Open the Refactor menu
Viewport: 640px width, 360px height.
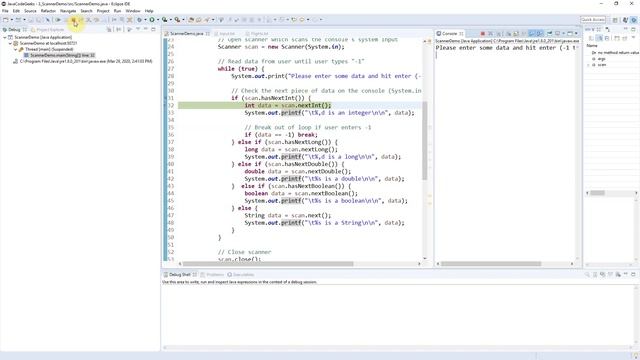[x=48, y=11]
